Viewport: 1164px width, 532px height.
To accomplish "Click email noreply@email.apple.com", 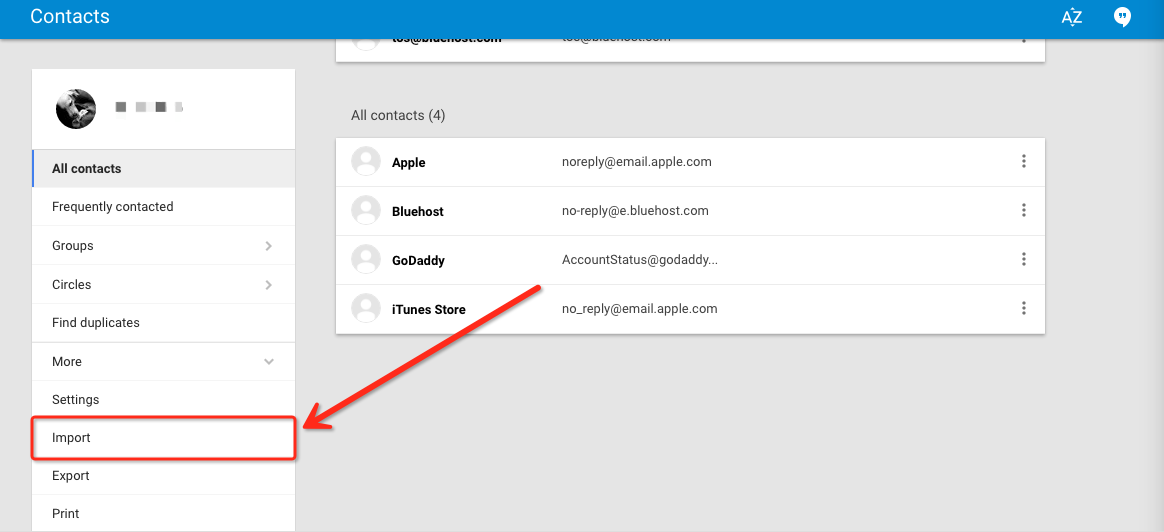I will (x=637, y=162).
